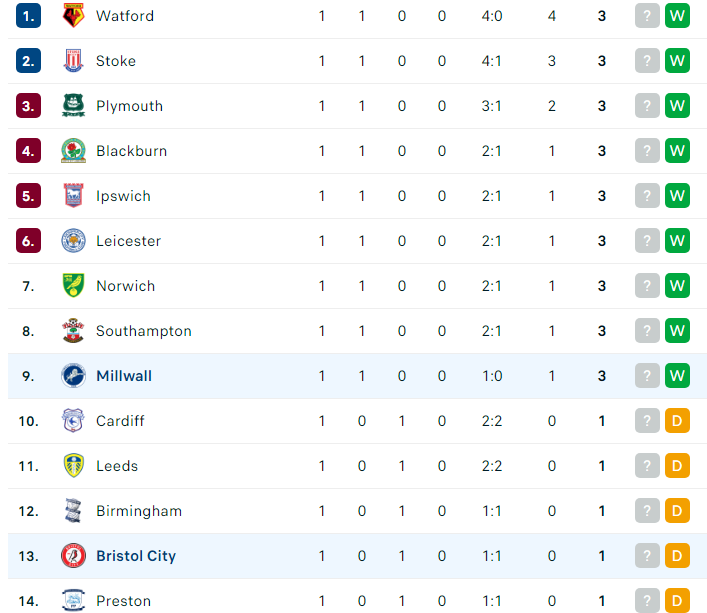Click the Leeds team name
This screenshot has width=707, height=613.
pos(117,466)
